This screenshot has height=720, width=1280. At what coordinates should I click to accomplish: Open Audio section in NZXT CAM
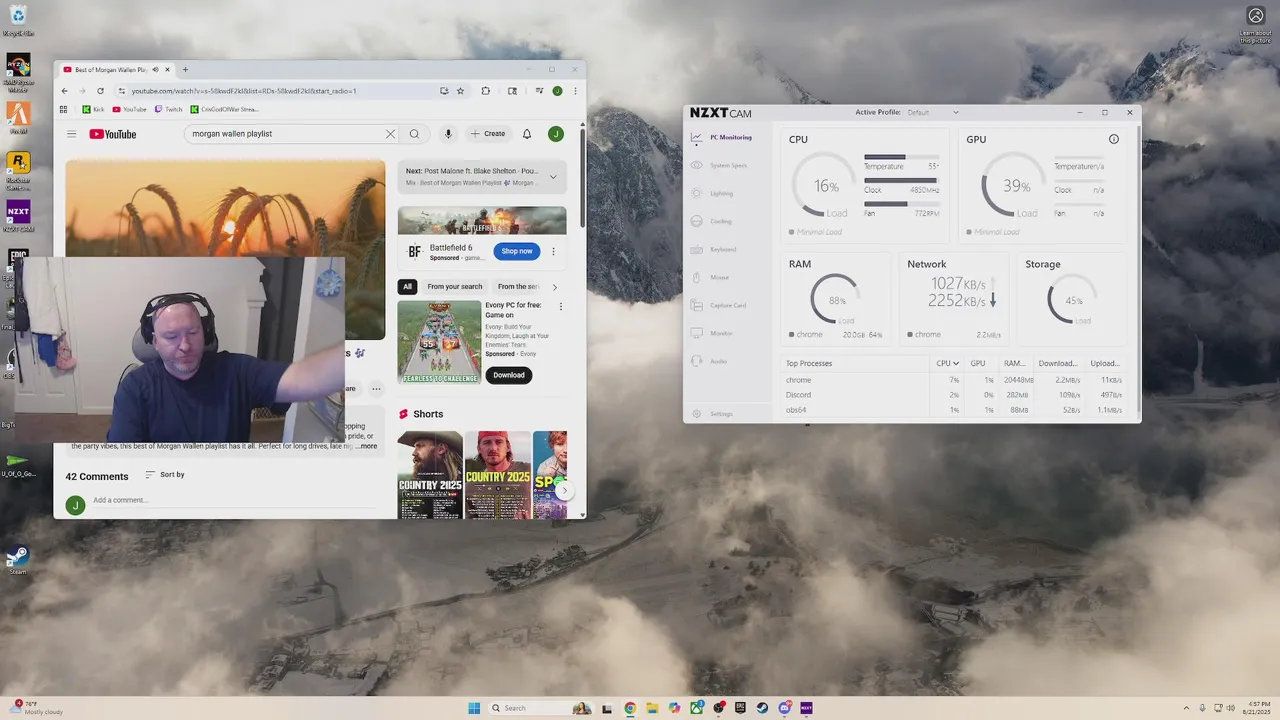[x=710, y=361]
